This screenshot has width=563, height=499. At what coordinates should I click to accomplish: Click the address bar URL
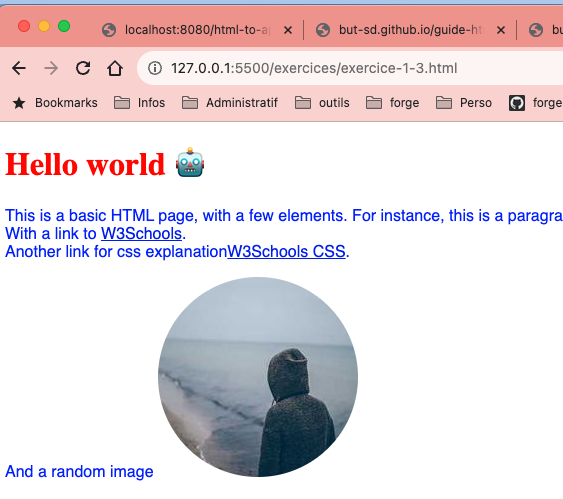314,68
